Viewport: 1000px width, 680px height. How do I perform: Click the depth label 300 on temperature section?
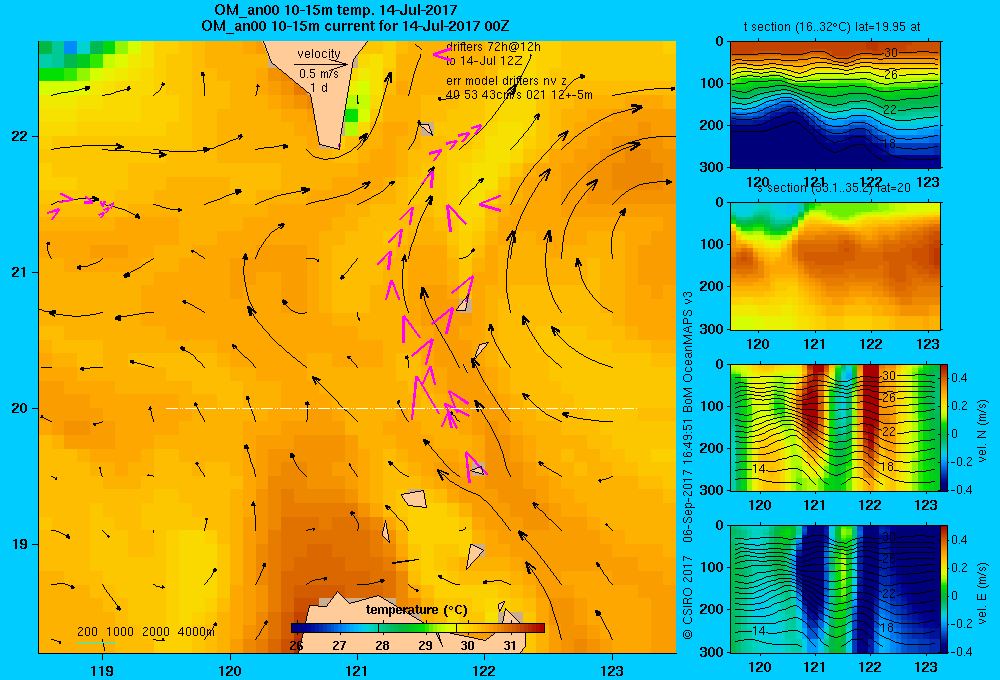[712, 167]
